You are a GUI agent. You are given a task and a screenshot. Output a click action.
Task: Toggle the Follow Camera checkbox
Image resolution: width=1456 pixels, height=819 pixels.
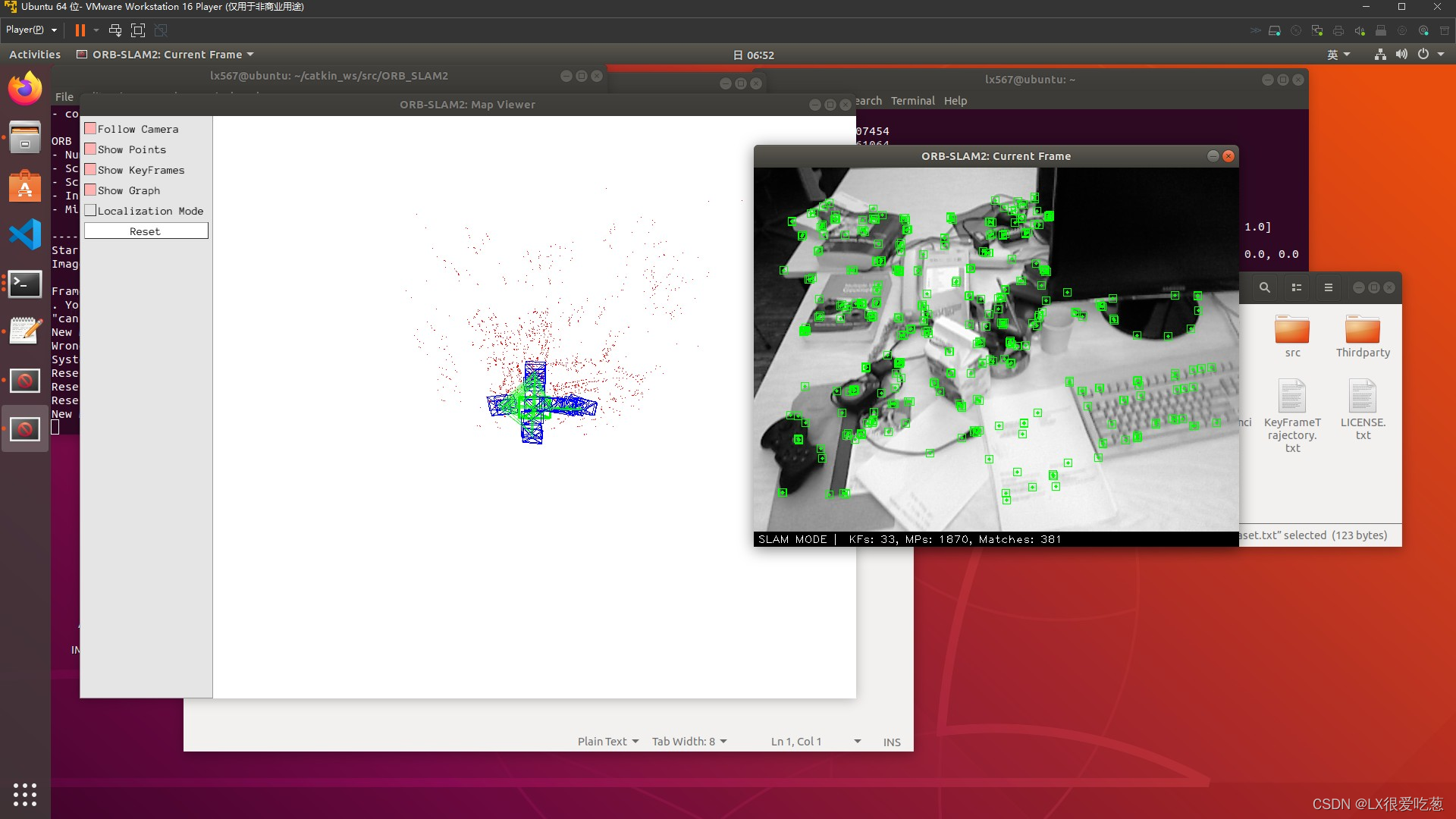(90, 129)
